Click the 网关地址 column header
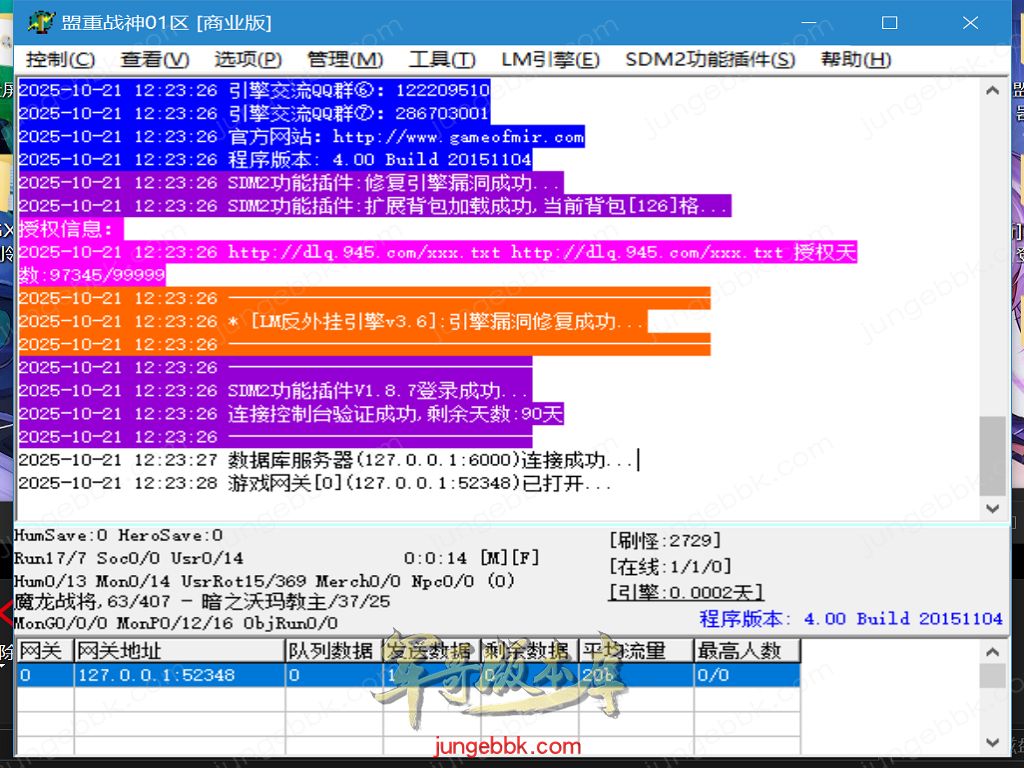The width and height of the screenshot is (1024, 768). pos(178,651)
